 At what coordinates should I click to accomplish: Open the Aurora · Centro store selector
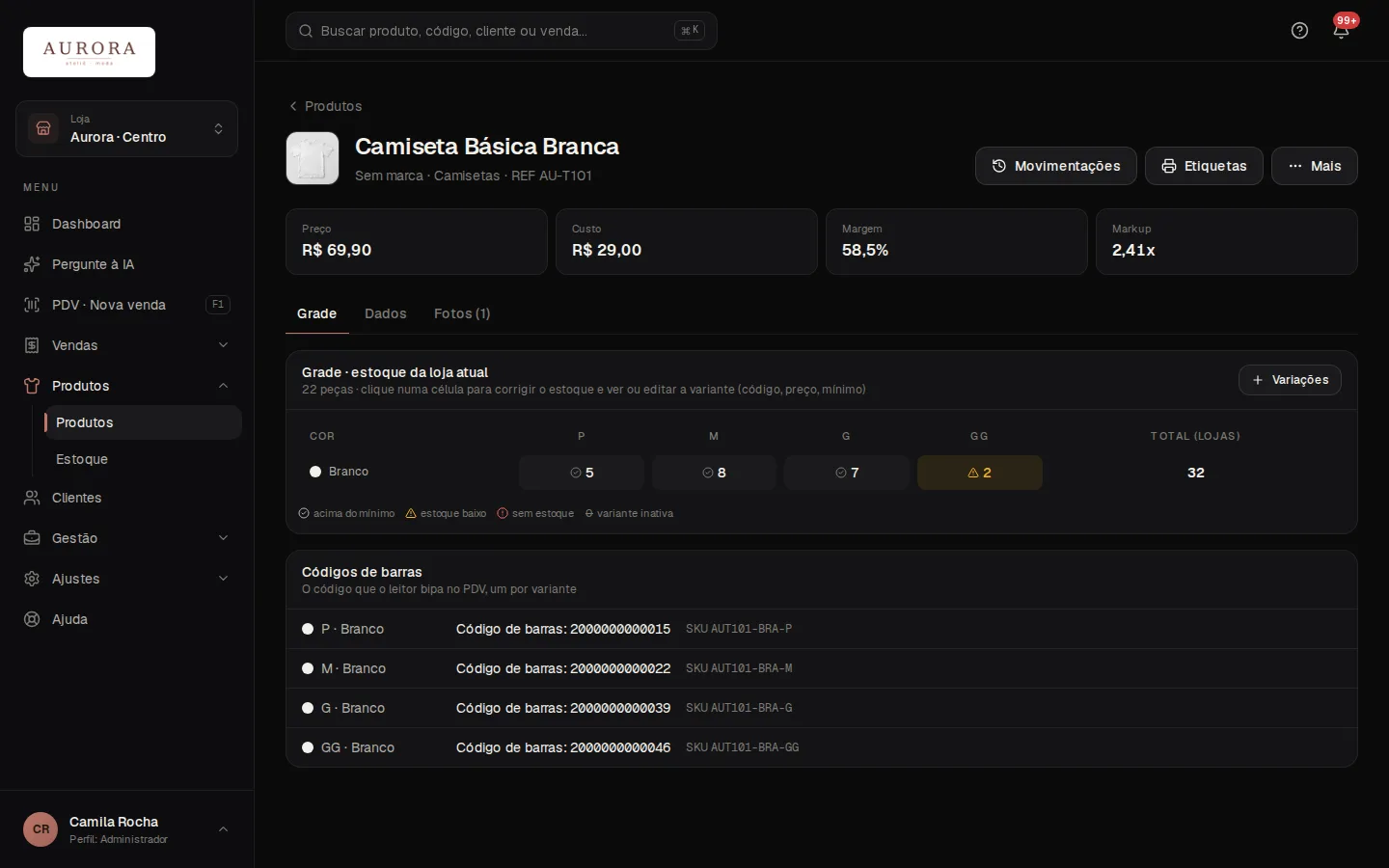pyautogui.click(x=126, y=129)
